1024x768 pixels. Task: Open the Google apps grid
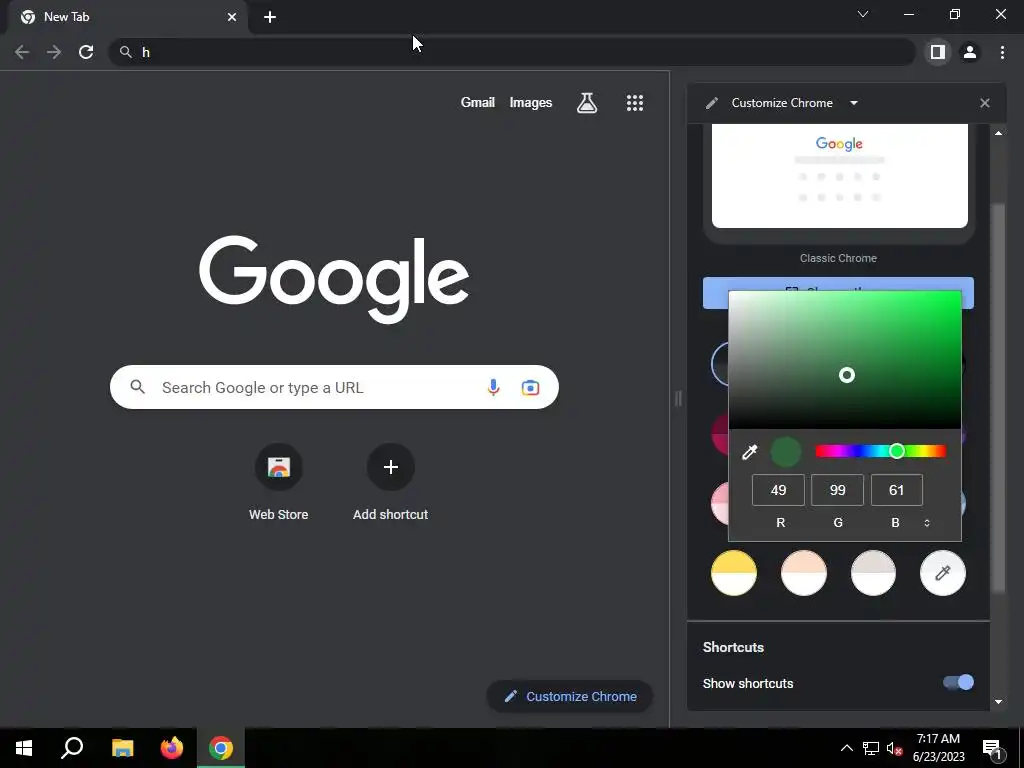coord(635,103)
